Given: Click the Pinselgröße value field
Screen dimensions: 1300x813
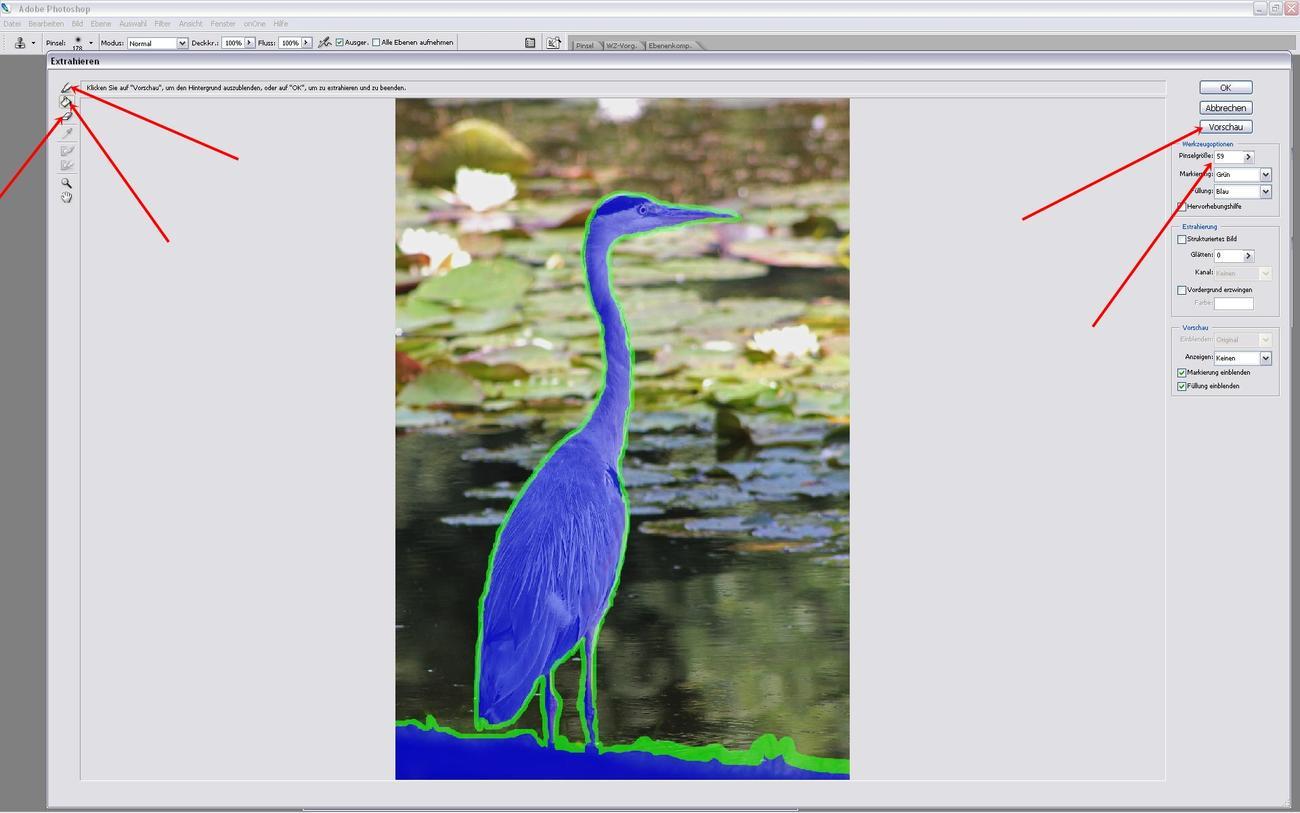Looking at the screenshot, I should click(x=1228, y=157).
